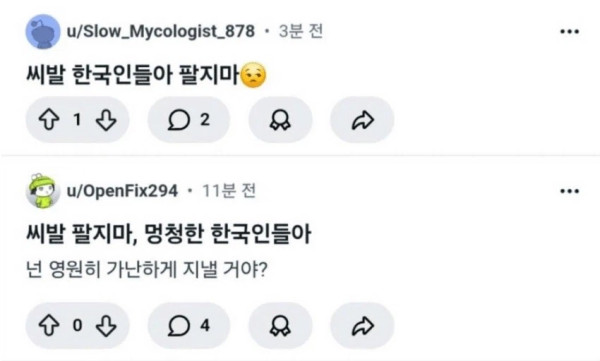Click the OpenFix294 green avatar

42,191
